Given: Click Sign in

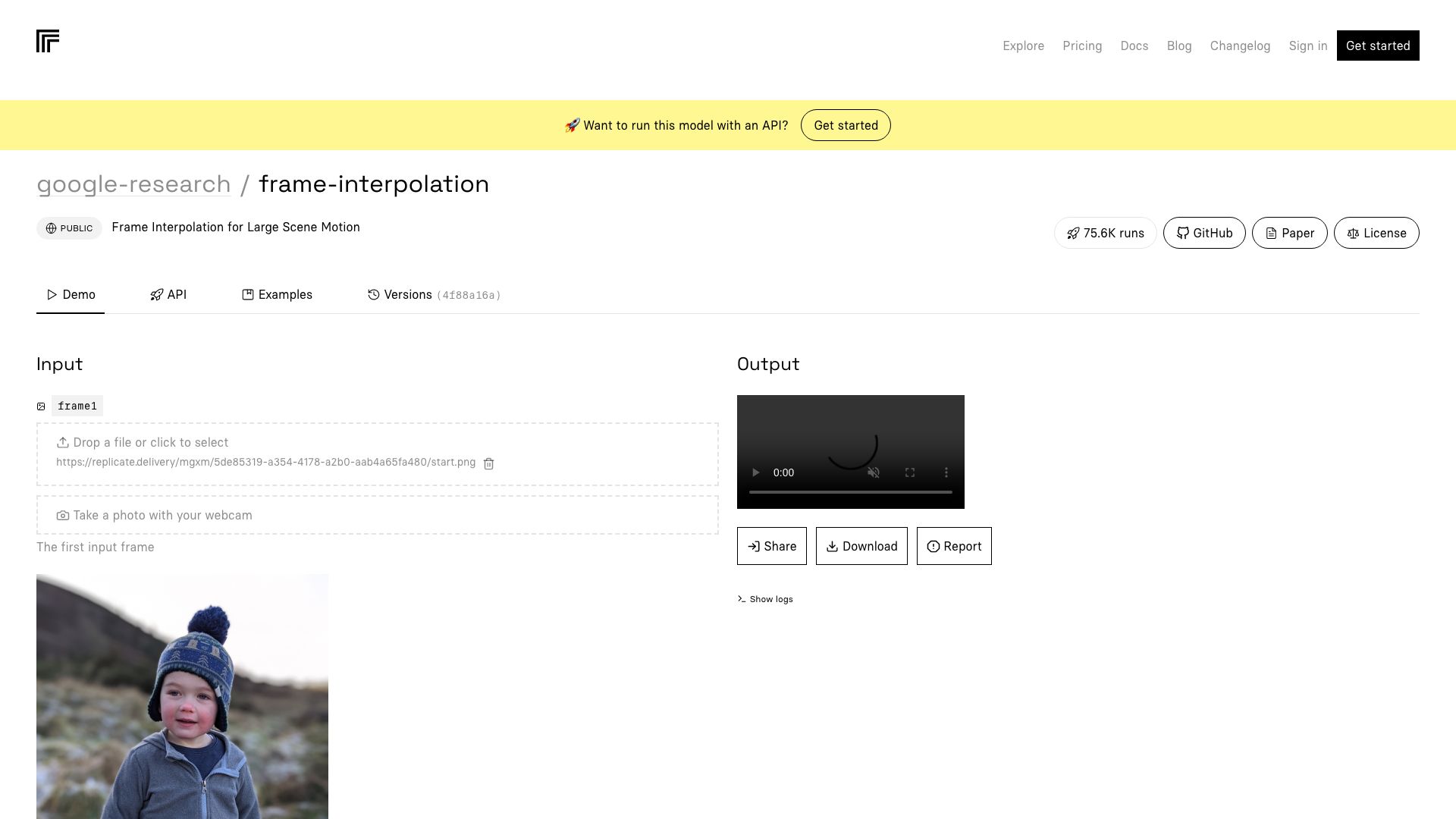Looking at the screenshot, I should coord(1307,45).
